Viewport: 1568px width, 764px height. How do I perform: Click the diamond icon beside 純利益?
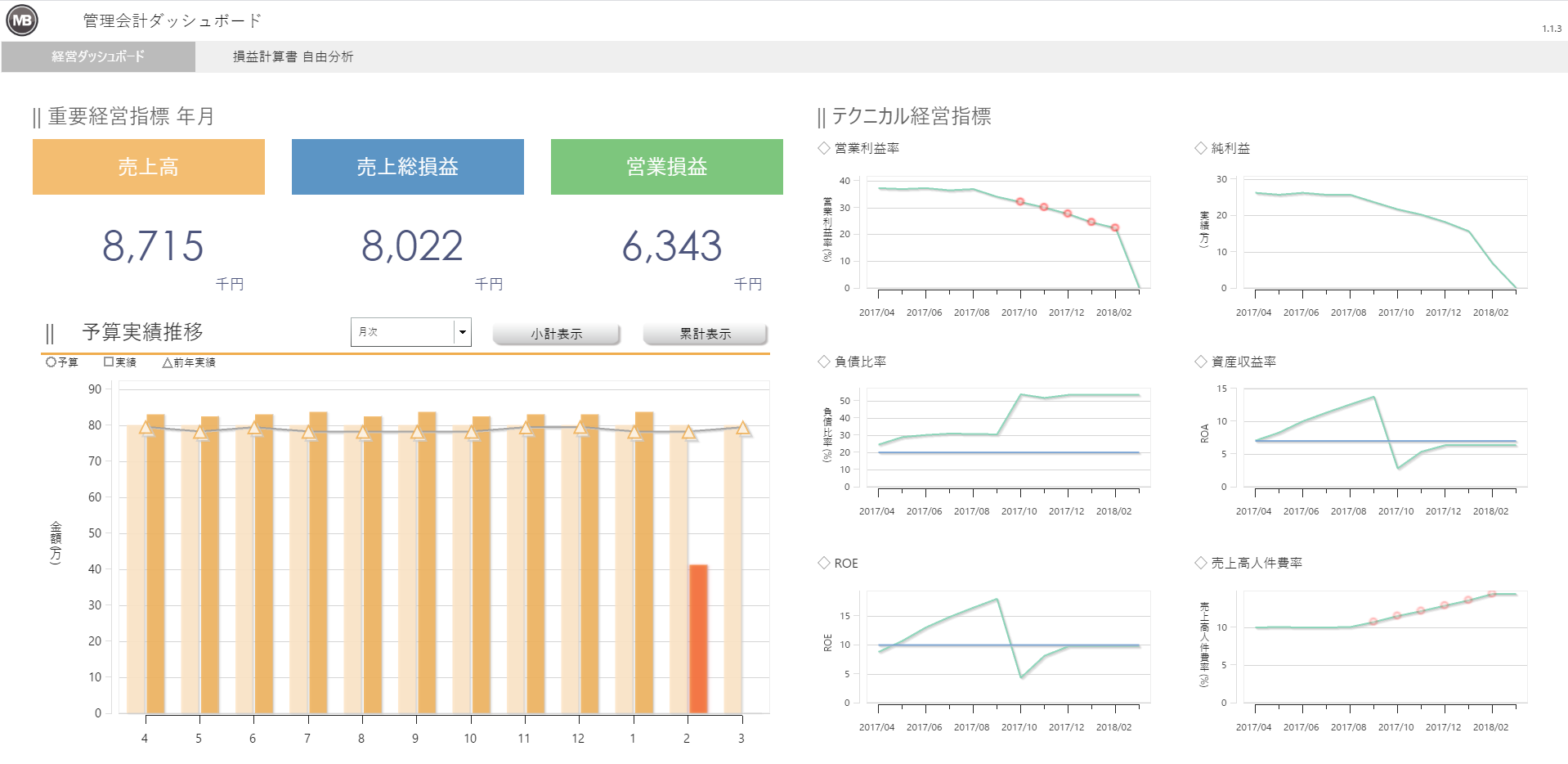[1201, 148]
